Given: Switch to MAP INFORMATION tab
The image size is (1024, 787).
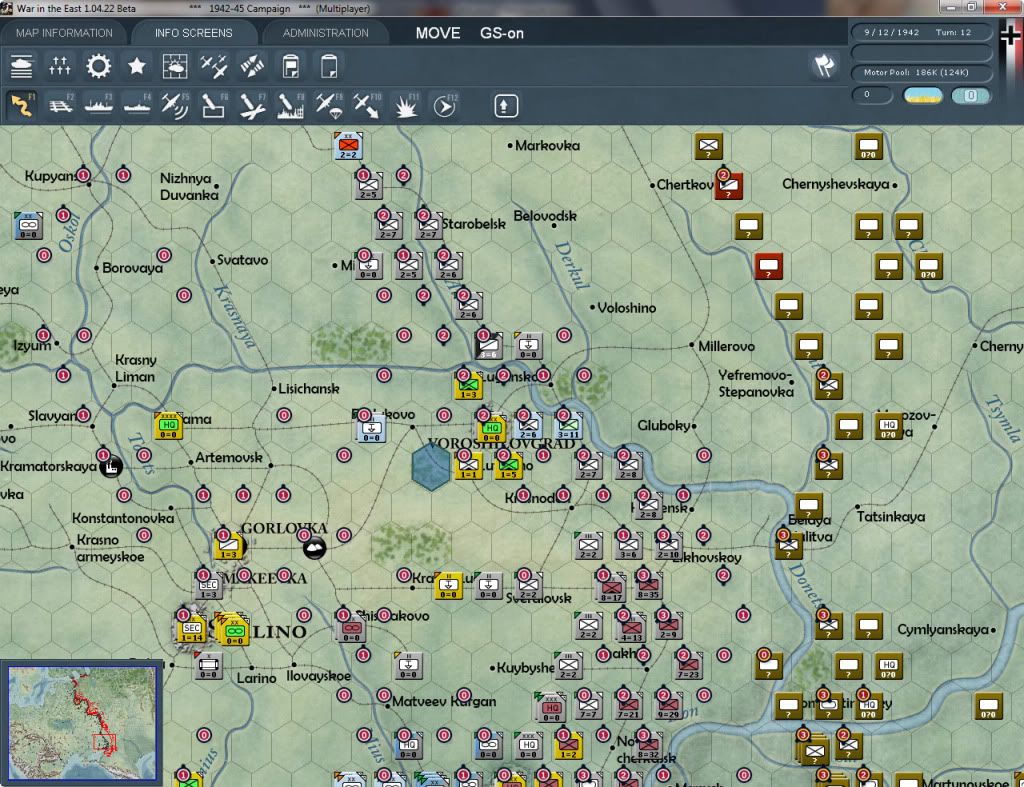Looking at the screenshot, I should pos(64,33).
